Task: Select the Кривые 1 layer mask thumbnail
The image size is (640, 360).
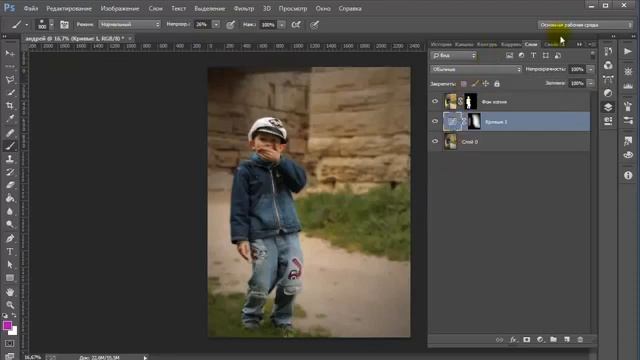Action: pos(474,121)
